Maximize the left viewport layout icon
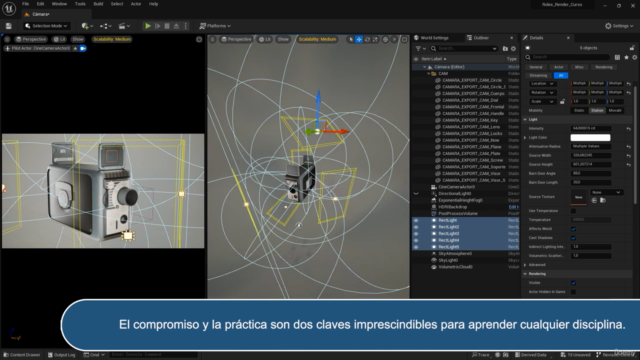640x360 pixels. (199, 39)
